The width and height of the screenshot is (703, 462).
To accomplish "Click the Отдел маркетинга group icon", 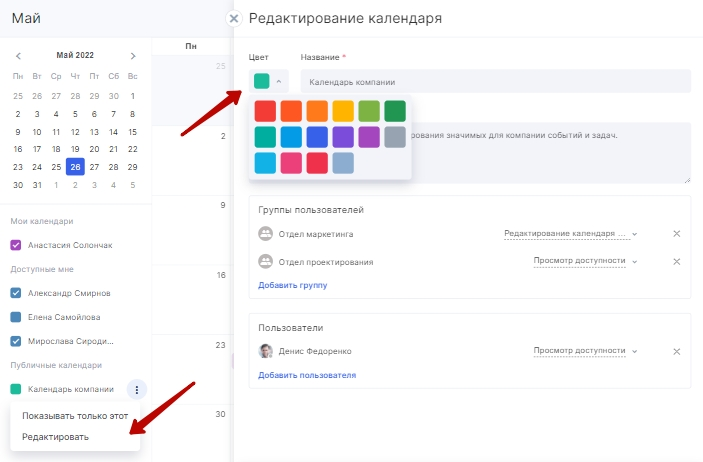I will tap(266, 234).
